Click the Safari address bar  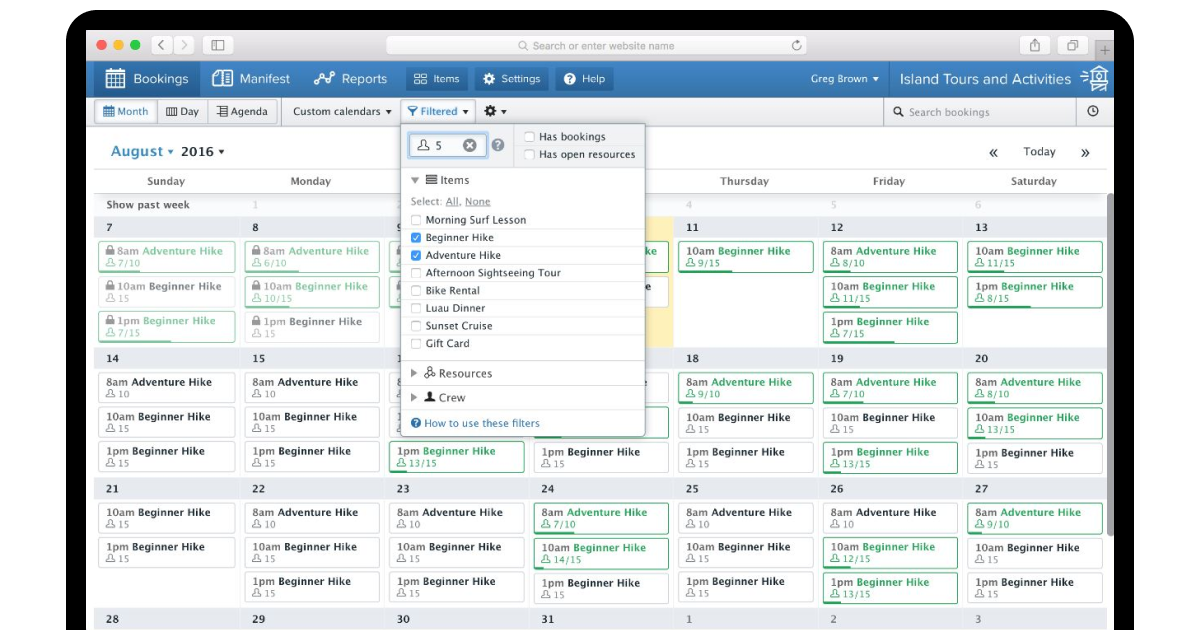[596, 45]
